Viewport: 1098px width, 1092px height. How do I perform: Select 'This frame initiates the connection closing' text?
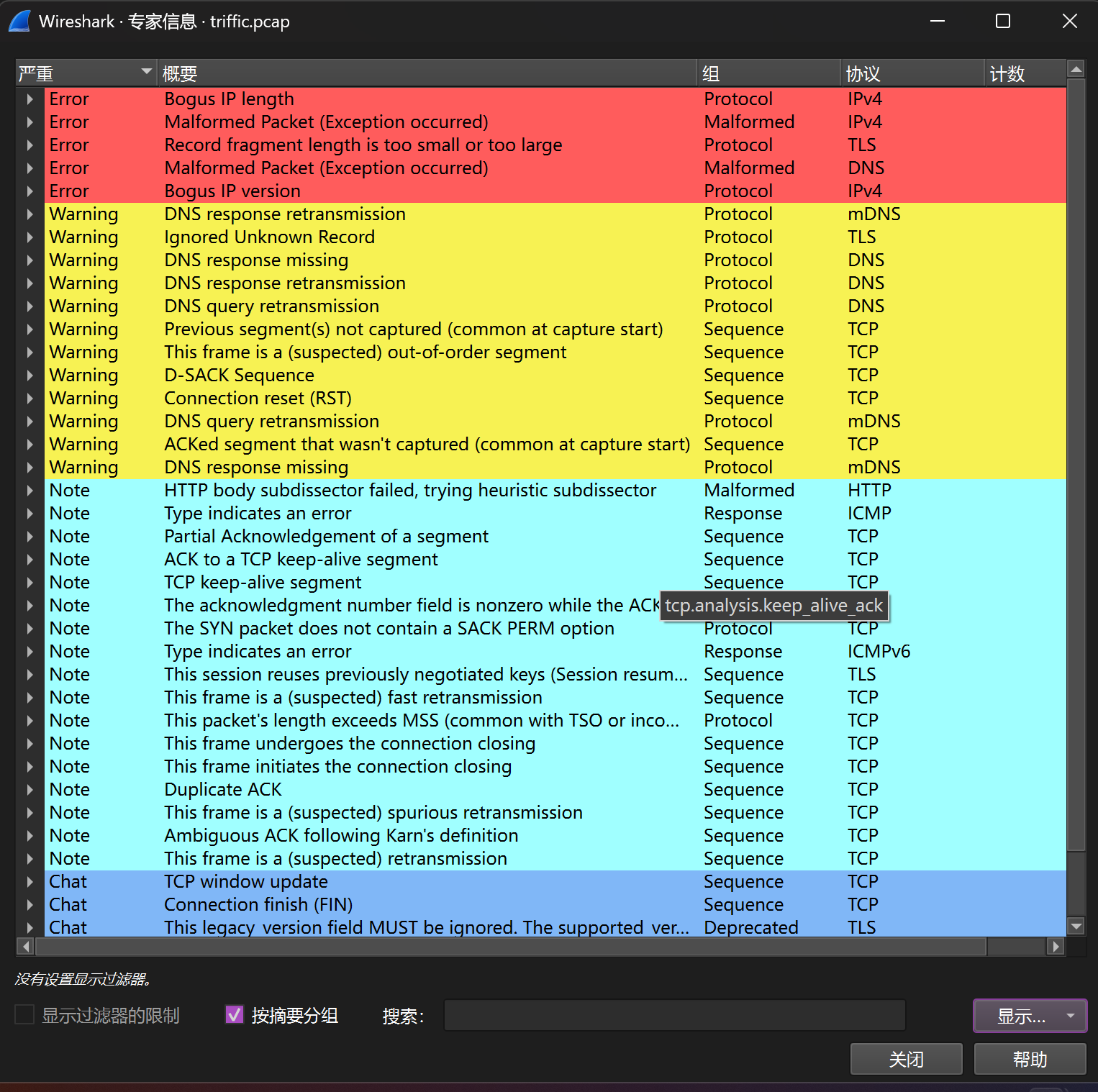pyautogui.click(x=338, y=767)
